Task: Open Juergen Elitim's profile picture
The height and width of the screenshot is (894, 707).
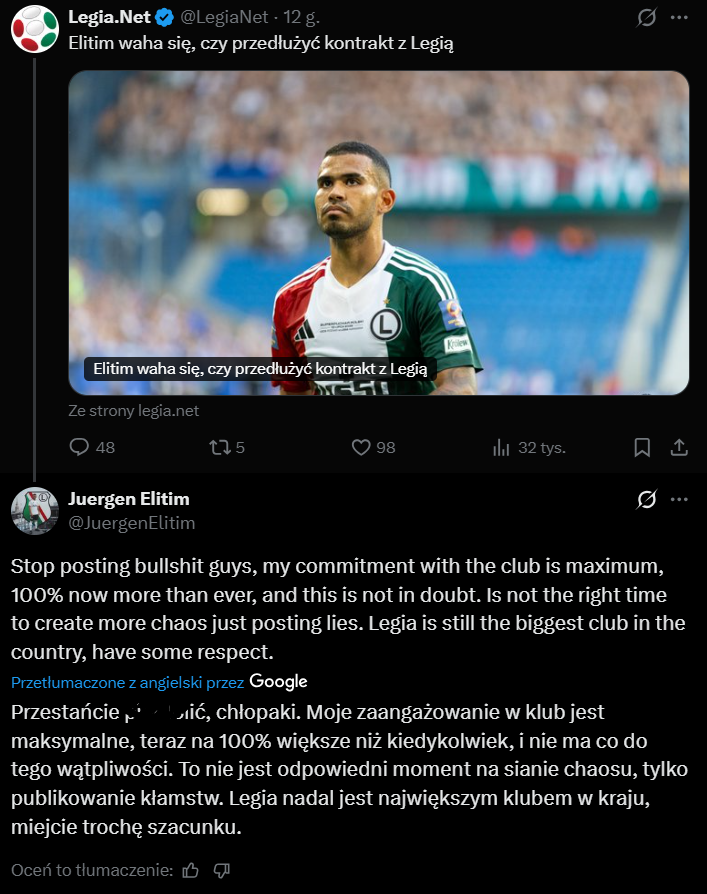Action: pyautogui.click(x=34, y=510)
